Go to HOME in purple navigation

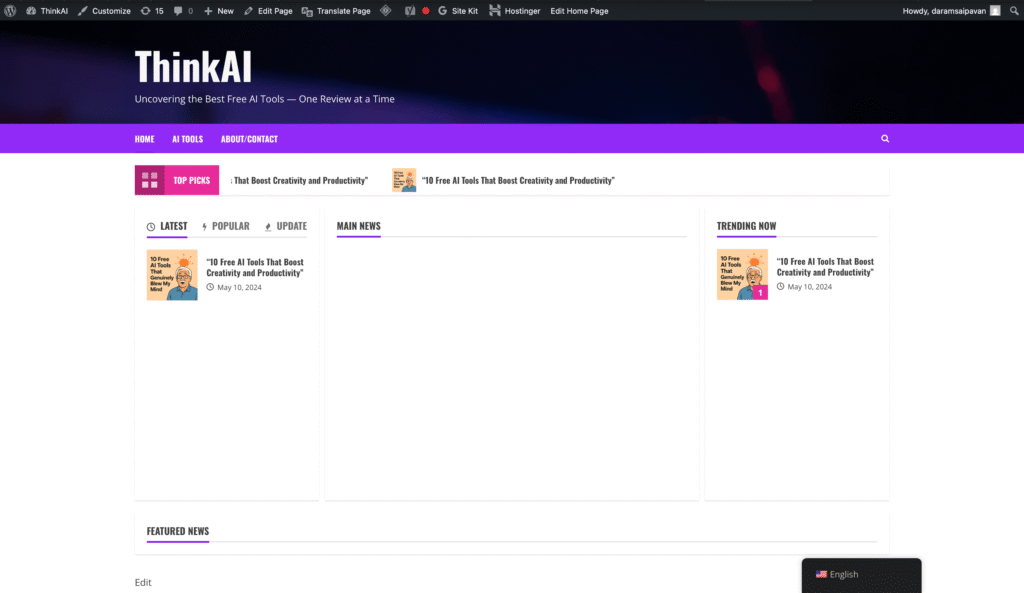point(144,138)
